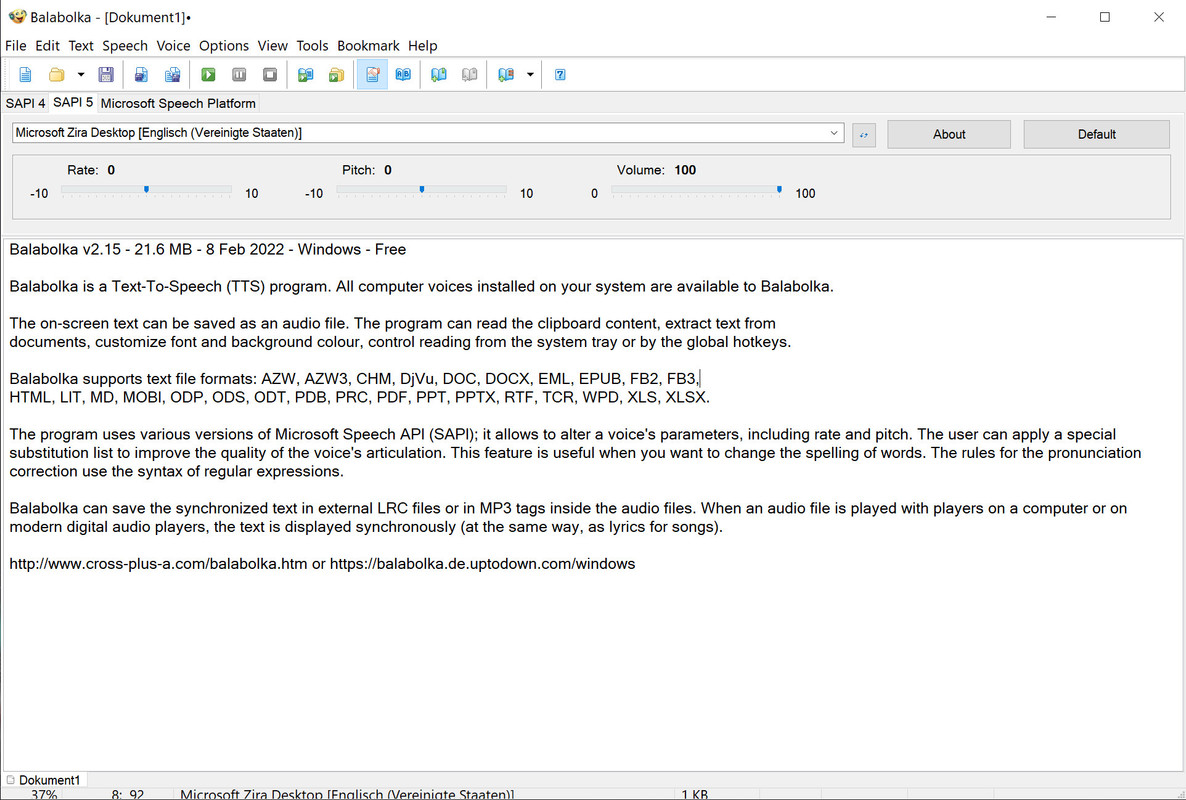
Task: Click the status bar file size '1 KB'
Action: click(694, 794)
